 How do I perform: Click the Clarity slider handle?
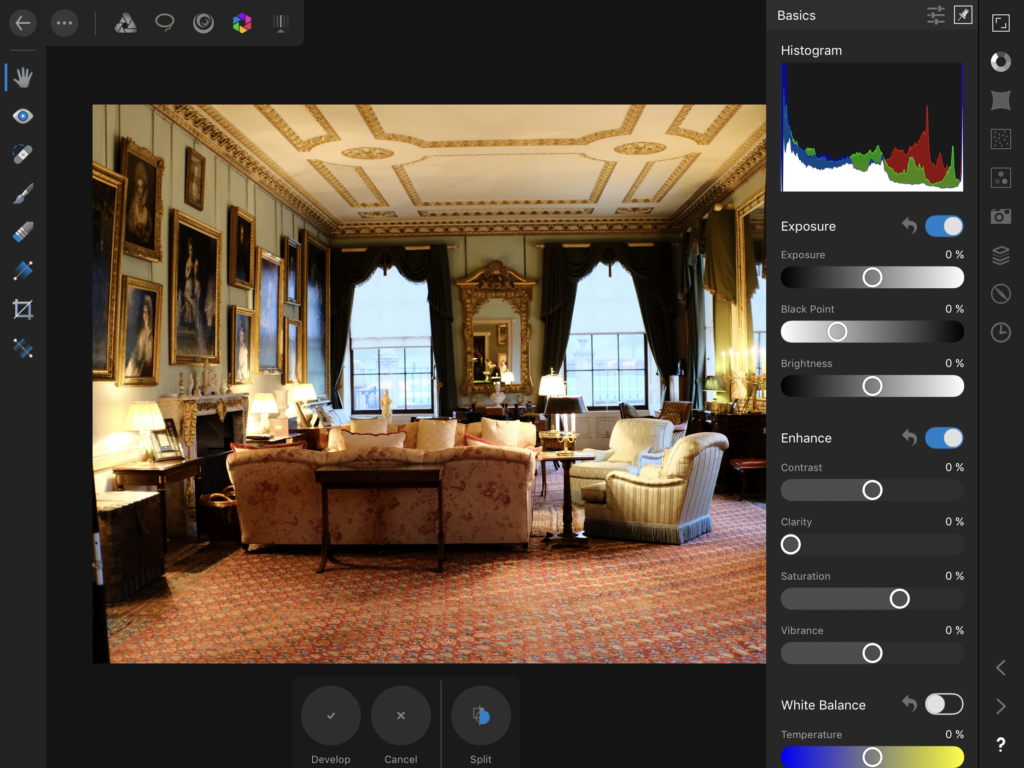pos(791,544)
